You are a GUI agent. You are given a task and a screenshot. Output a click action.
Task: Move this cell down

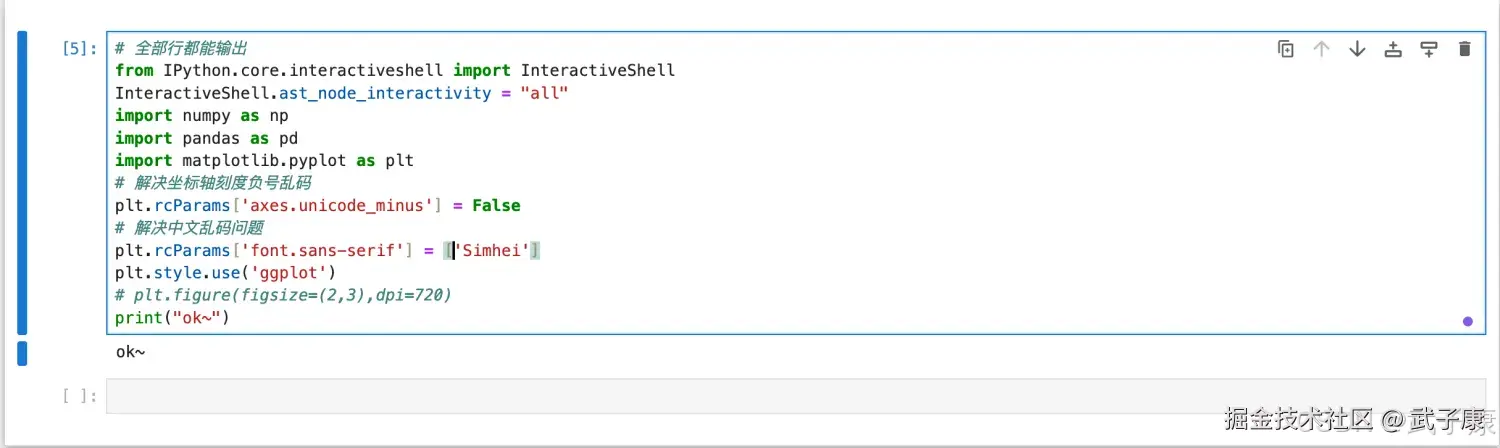point(1357,49)
